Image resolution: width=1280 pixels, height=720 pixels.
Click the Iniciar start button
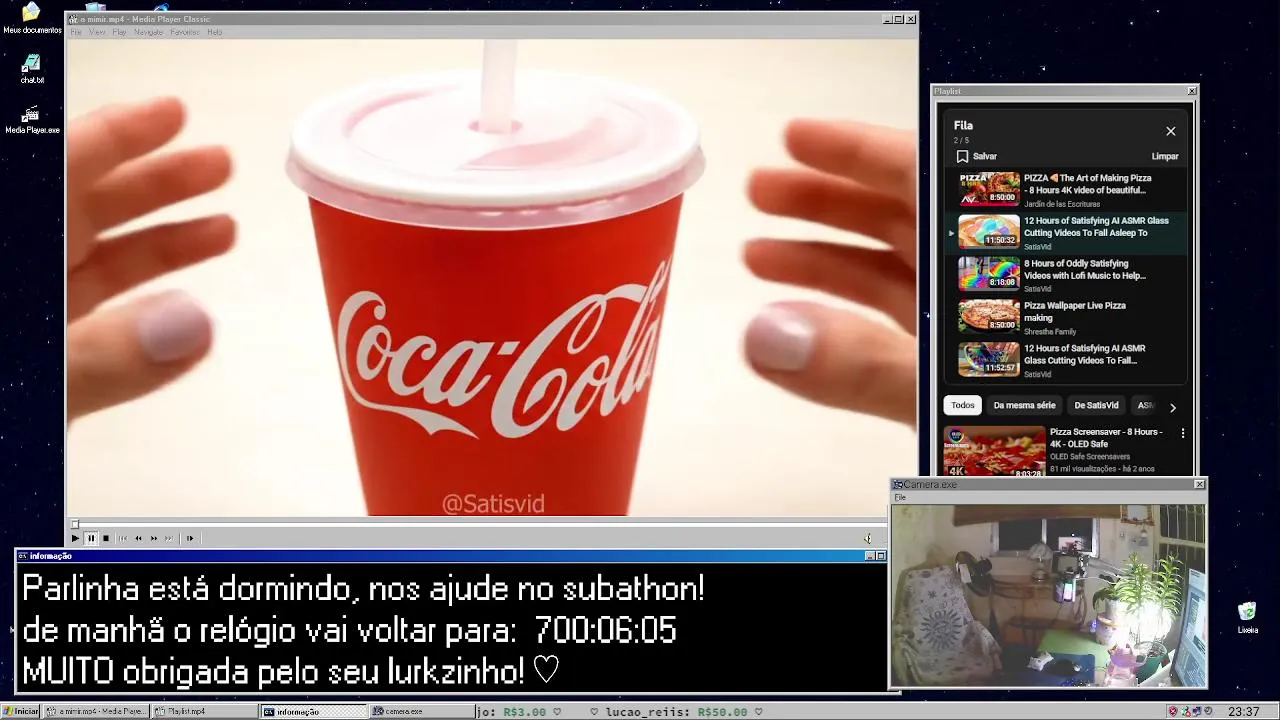21,712
